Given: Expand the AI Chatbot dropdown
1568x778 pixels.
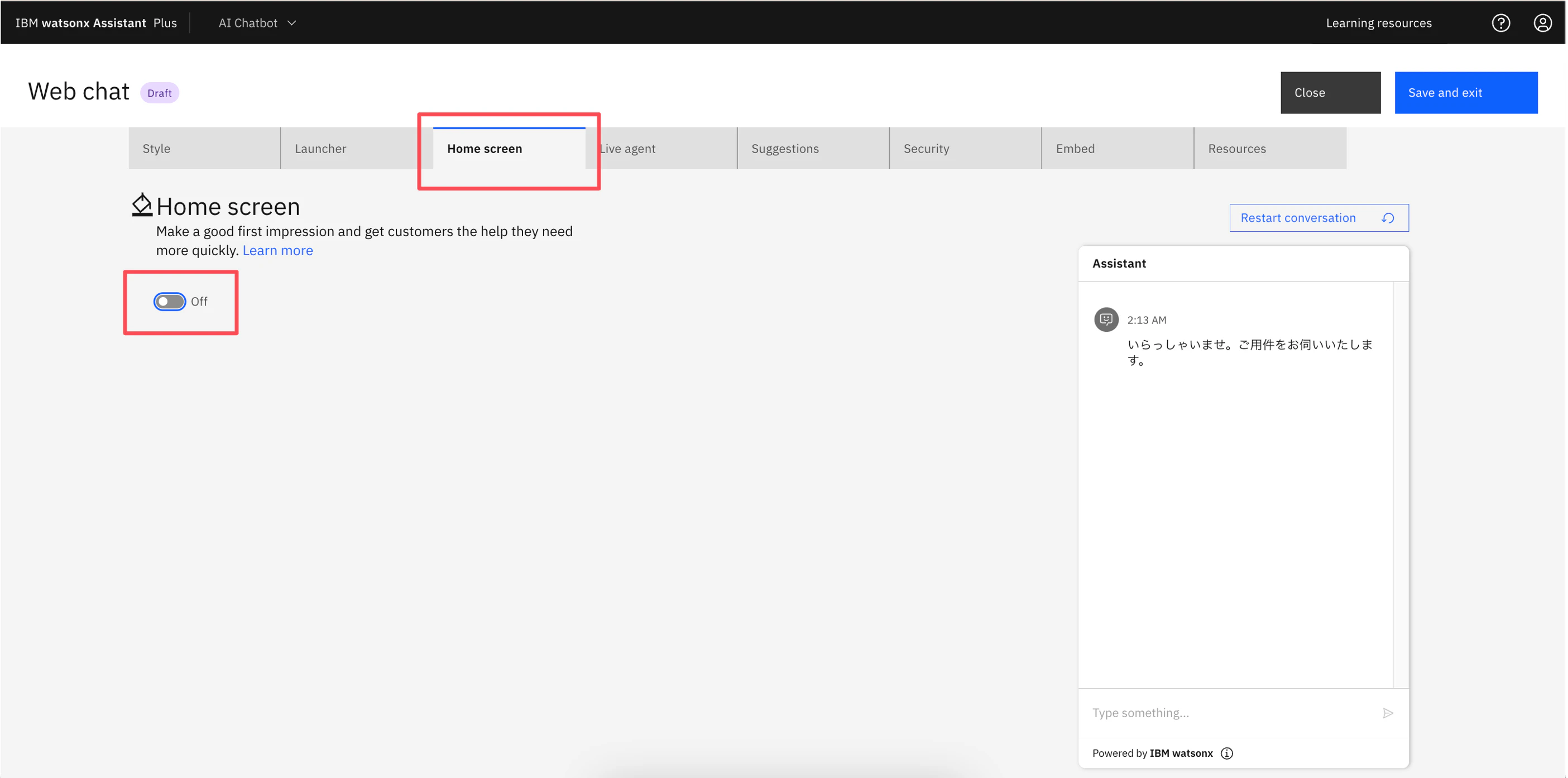Looking at the screenshot, I should tap(257, 23).
